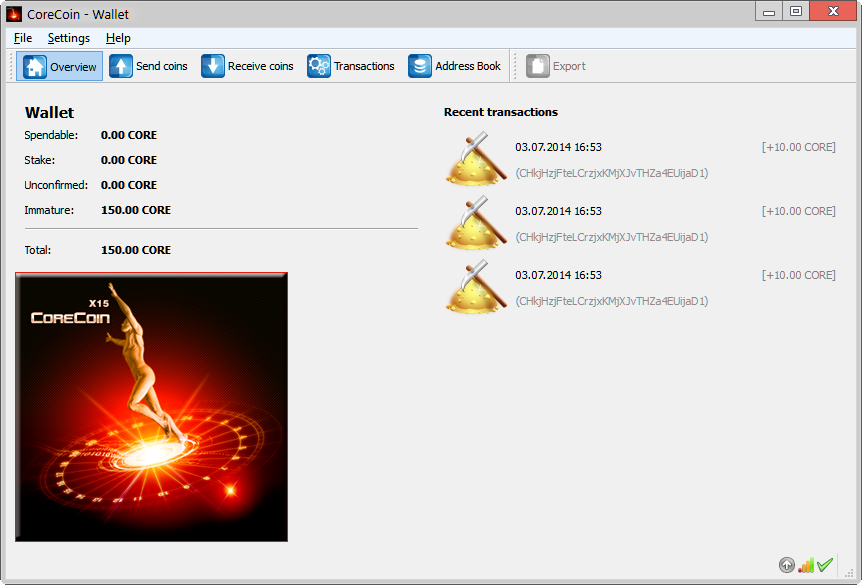Screen dimensions: 862x585
Task: Minimize the CoreCoin wallet window
Action: [x=769, y=11]
